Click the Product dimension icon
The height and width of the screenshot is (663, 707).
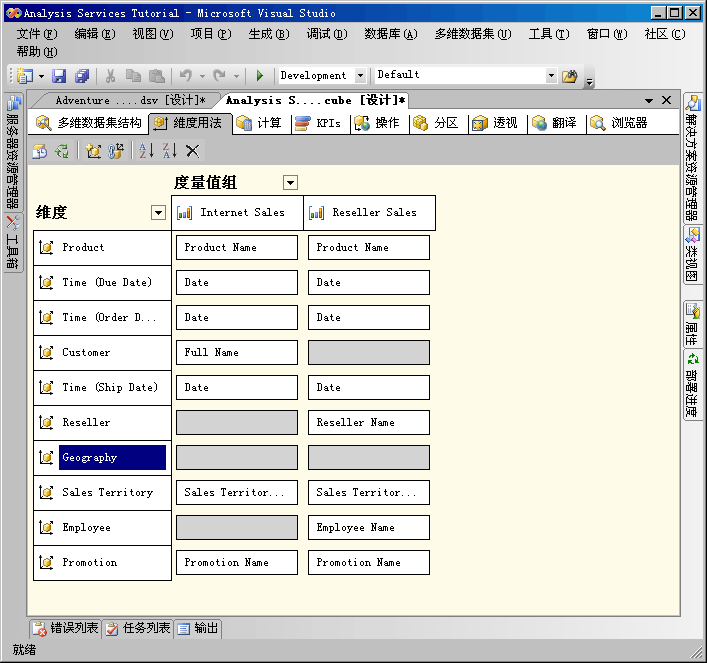point(46,247)
